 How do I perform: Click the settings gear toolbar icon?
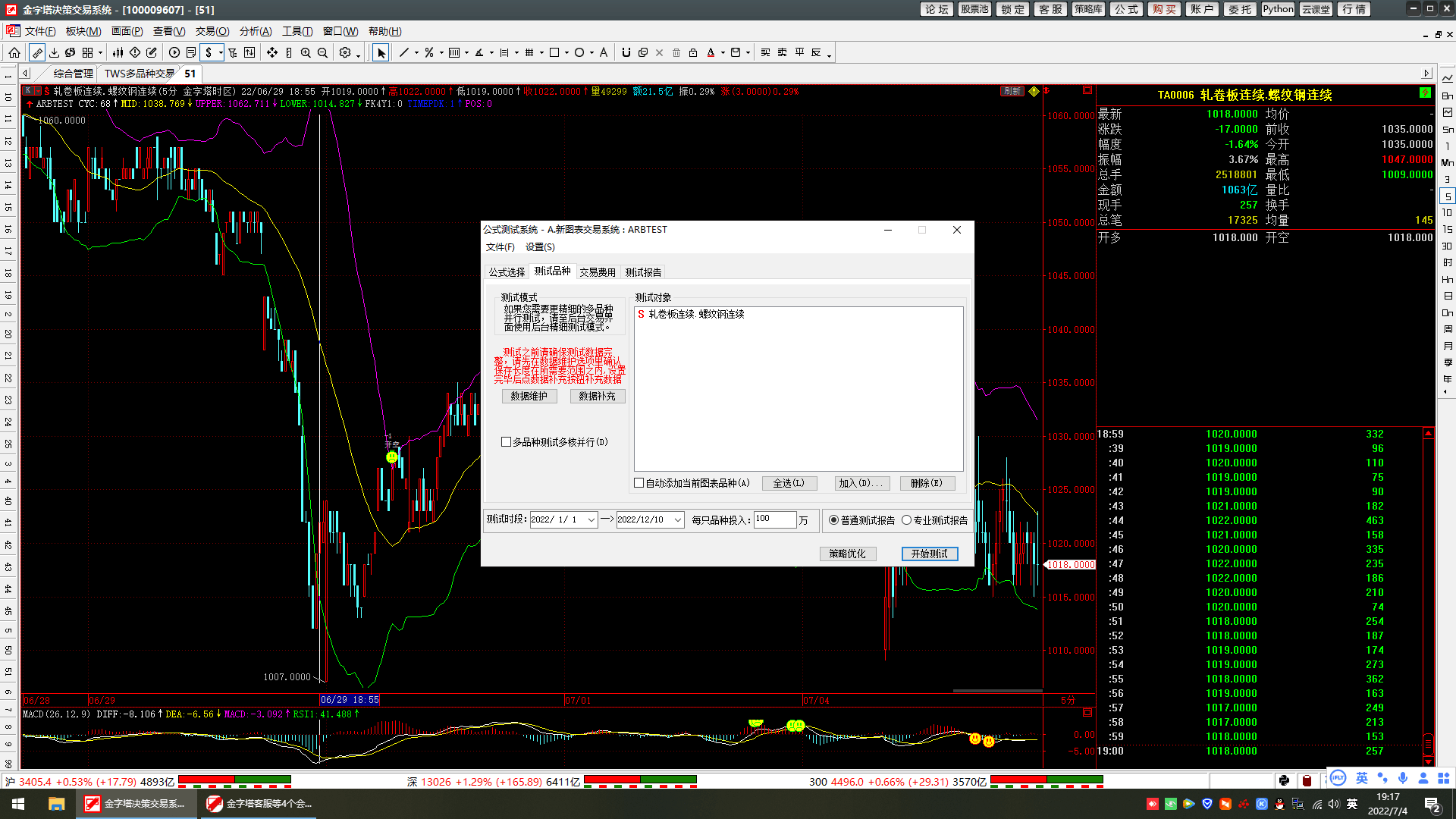(345, 52)
